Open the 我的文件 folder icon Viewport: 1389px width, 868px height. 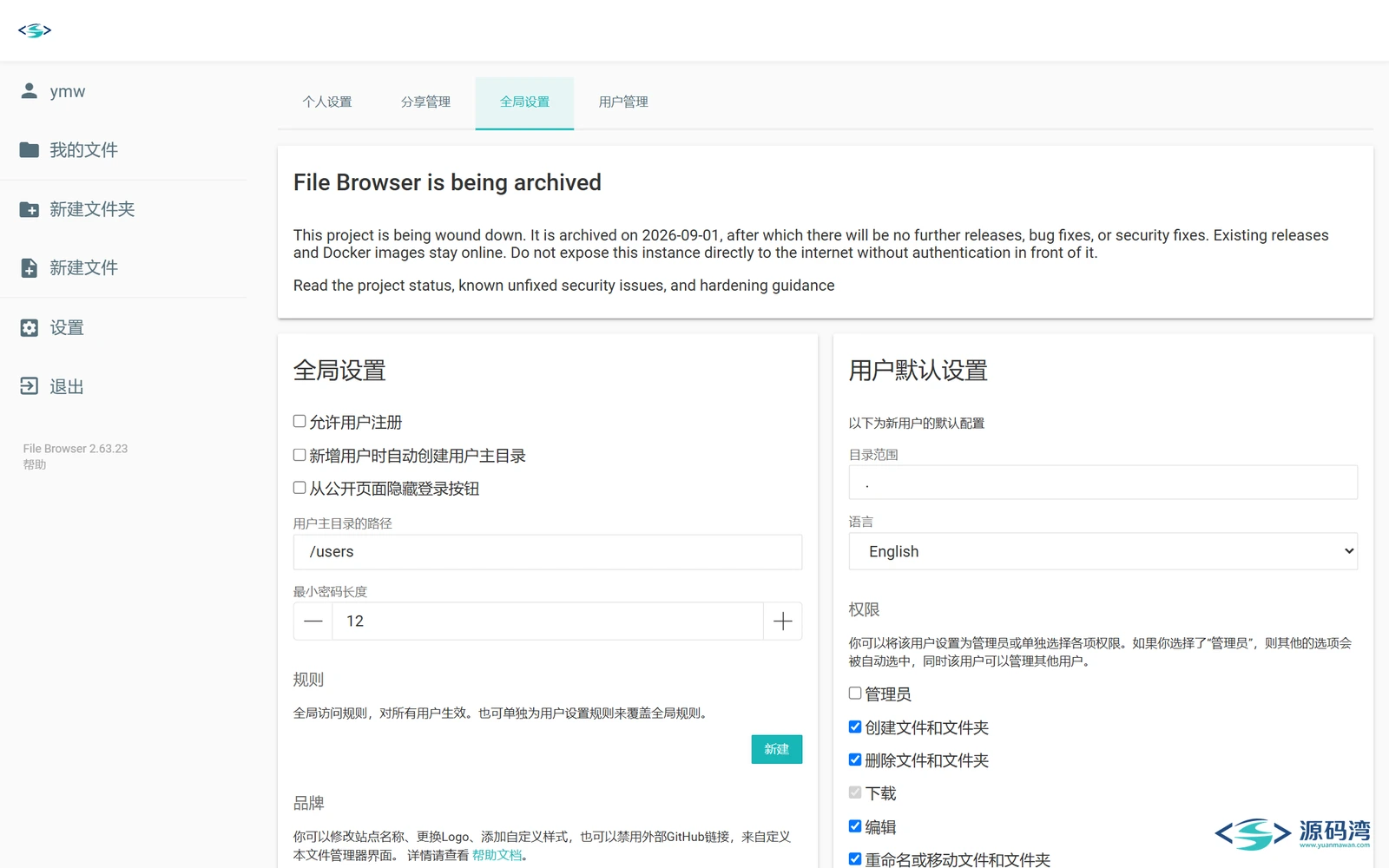tap(30, 150)
